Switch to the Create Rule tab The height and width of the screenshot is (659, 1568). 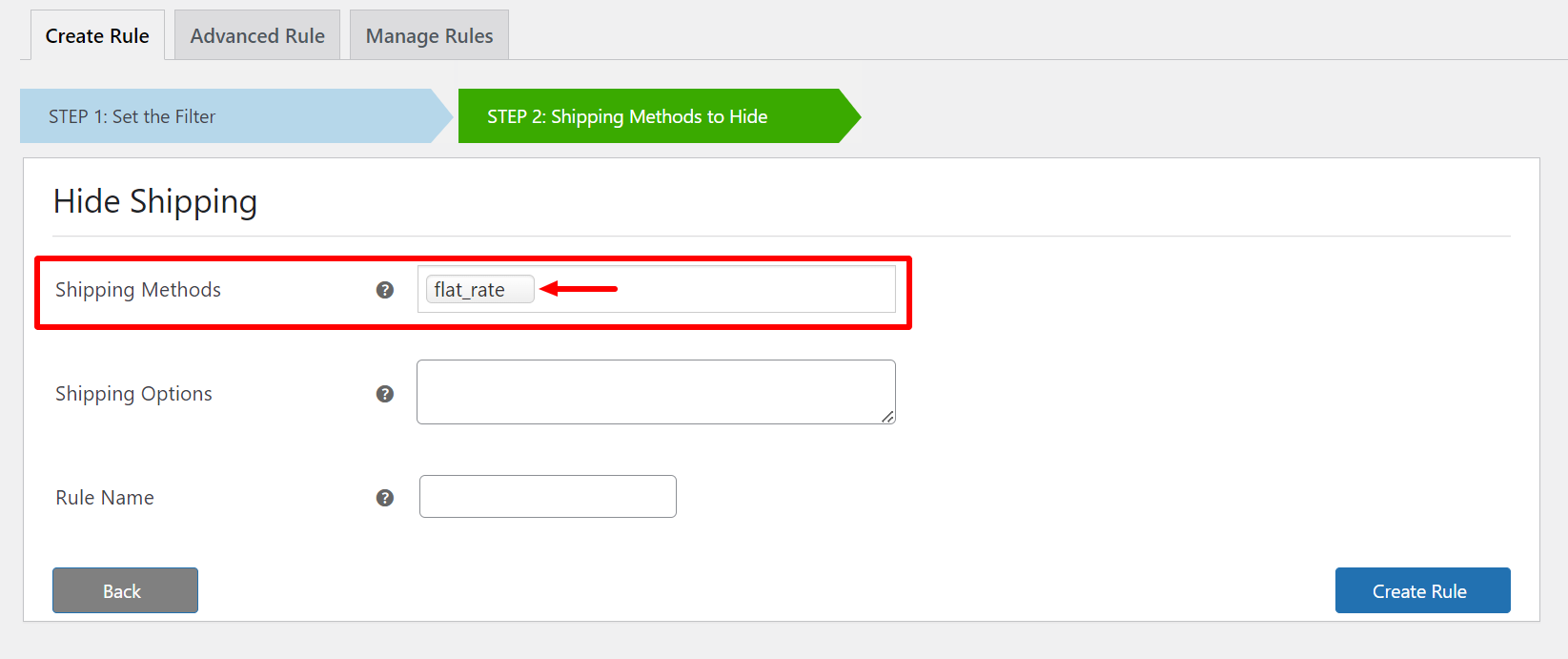(x=97, y=36)
